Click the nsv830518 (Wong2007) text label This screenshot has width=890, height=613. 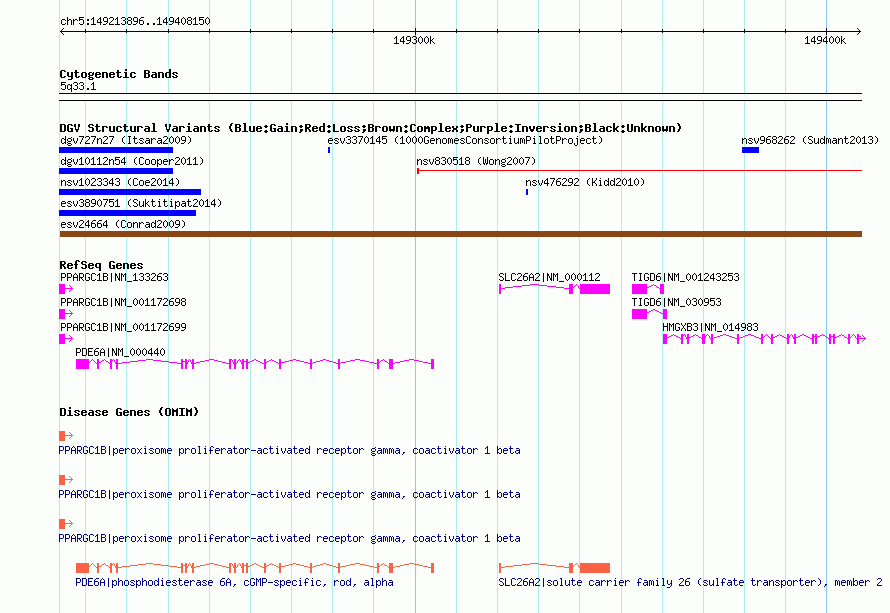[476, 161]
